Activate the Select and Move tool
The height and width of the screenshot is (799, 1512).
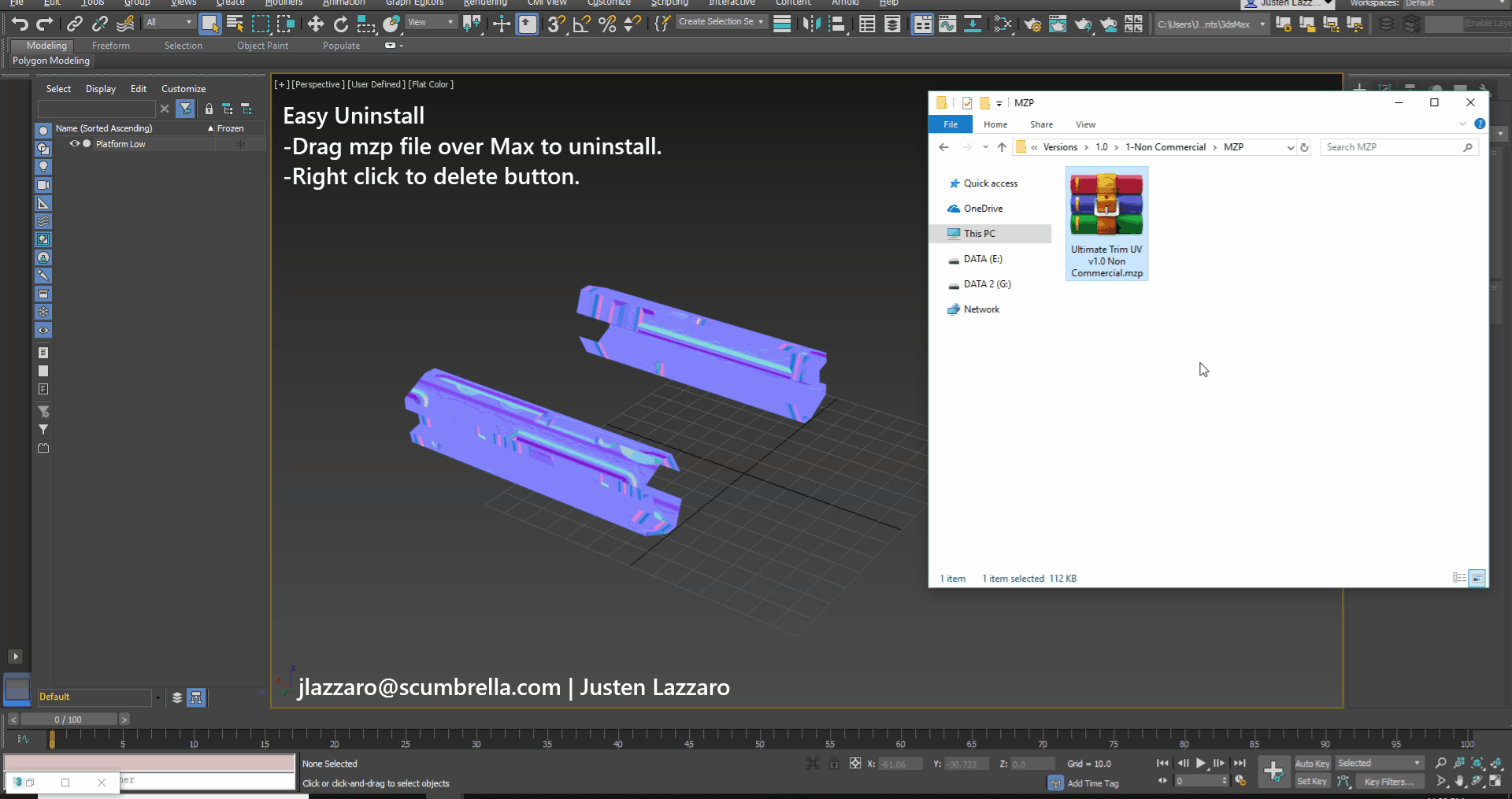pos(315,24)
